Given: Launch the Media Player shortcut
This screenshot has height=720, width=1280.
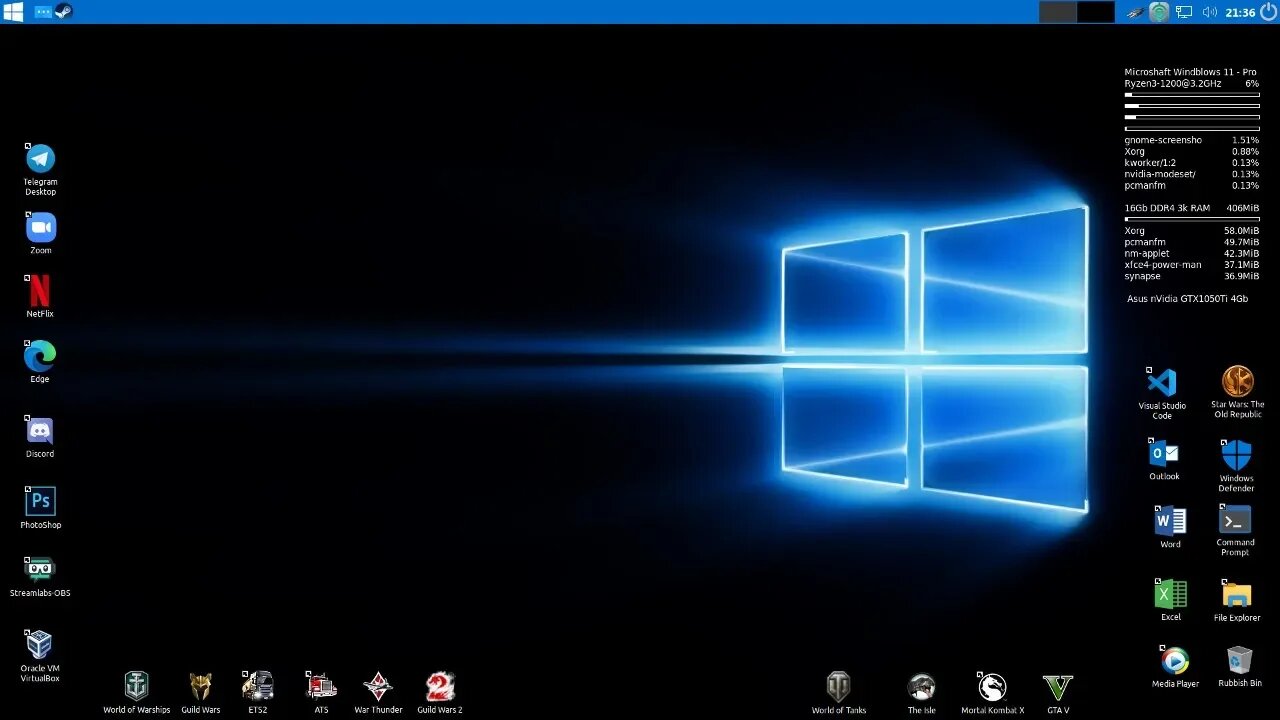Looking at the screenshot, I should (1174, 660).
